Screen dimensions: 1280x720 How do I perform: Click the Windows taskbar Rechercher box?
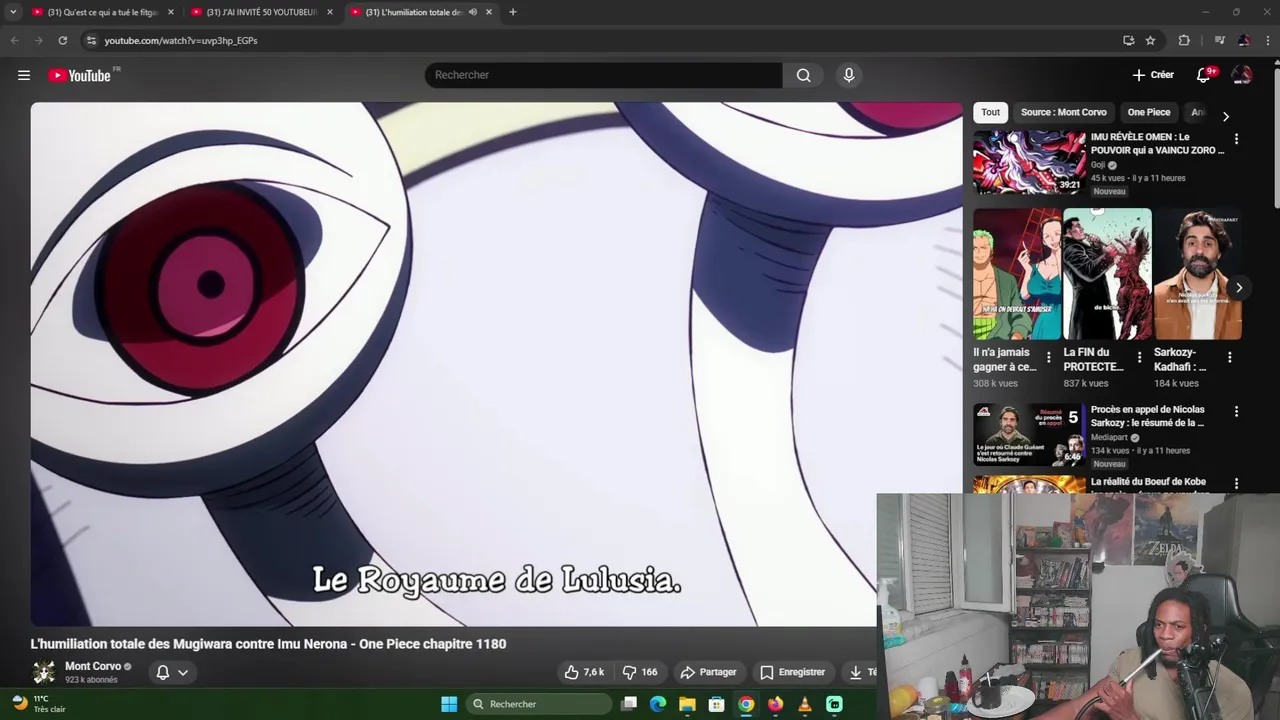pos(540,704)
